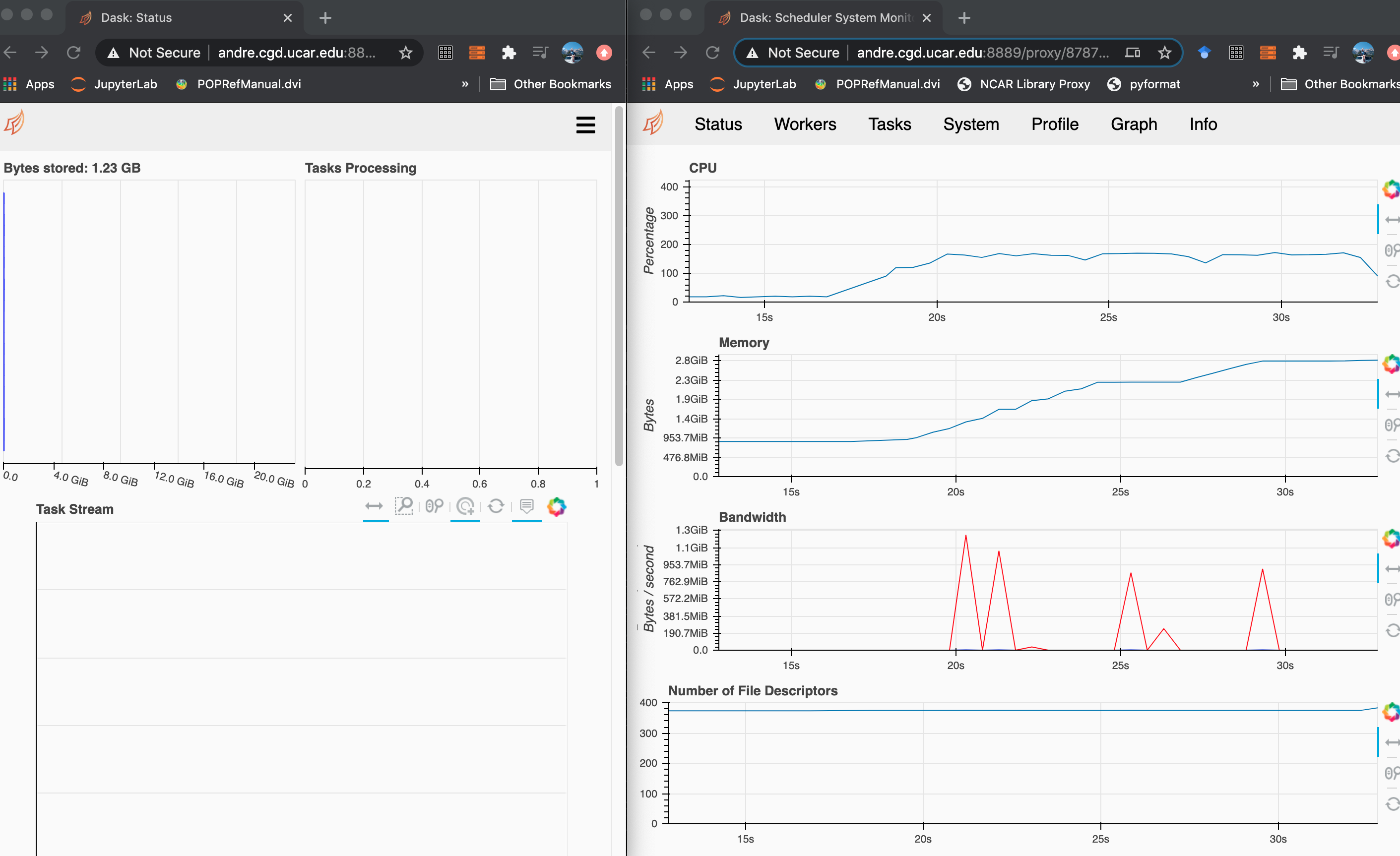This screenshot has width=1400, height=856.
Task: Click Reset tool beside File Descriptors chart
Action: [x=1392, y=804]
